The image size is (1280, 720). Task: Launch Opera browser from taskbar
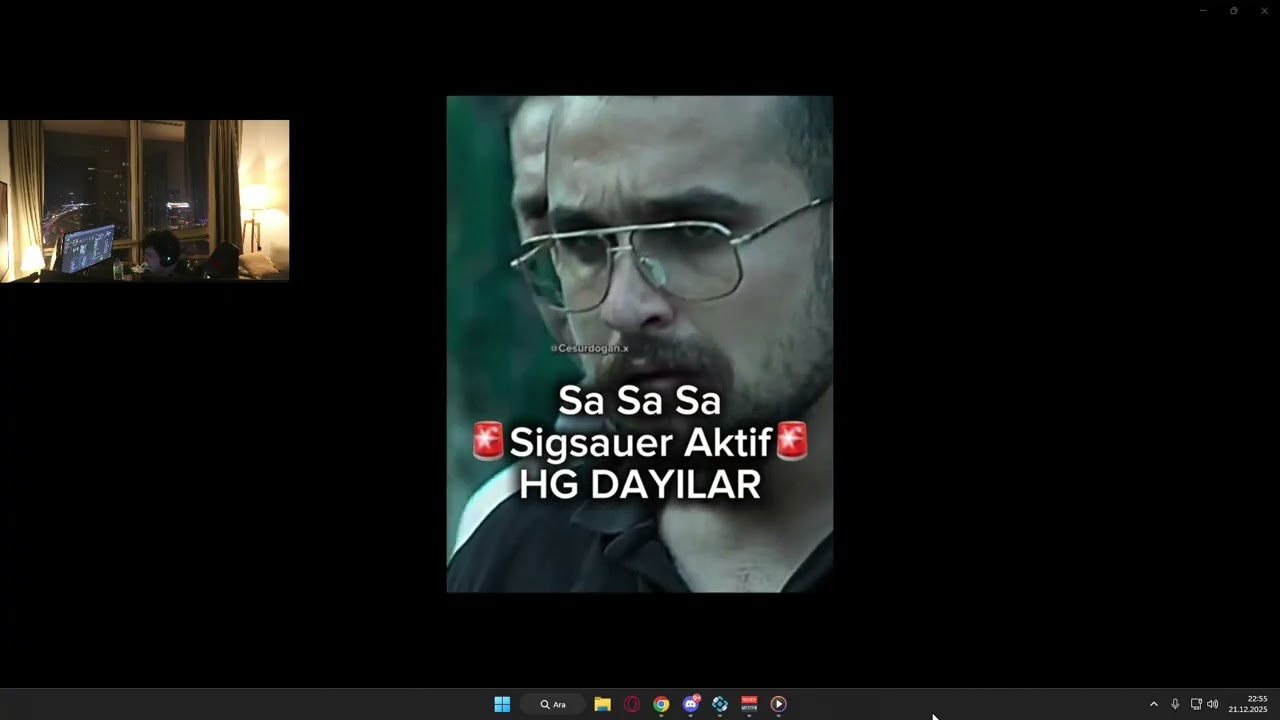[632, 704]
